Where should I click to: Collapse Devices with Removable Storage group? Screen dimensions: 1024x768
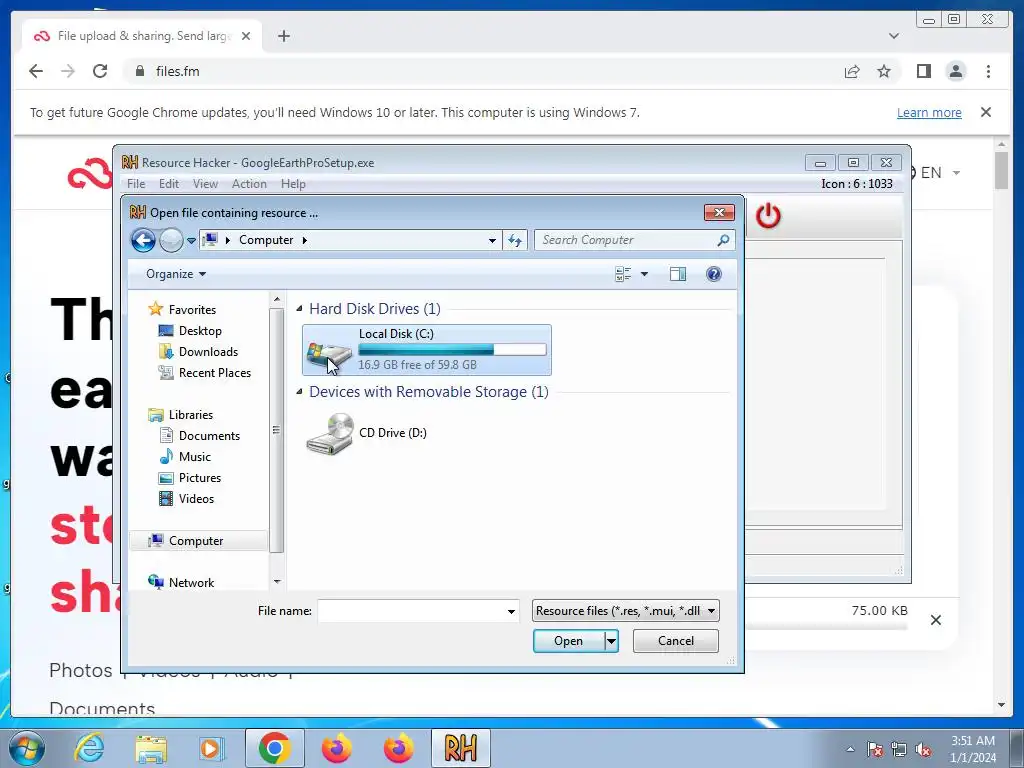click(299, 392)
